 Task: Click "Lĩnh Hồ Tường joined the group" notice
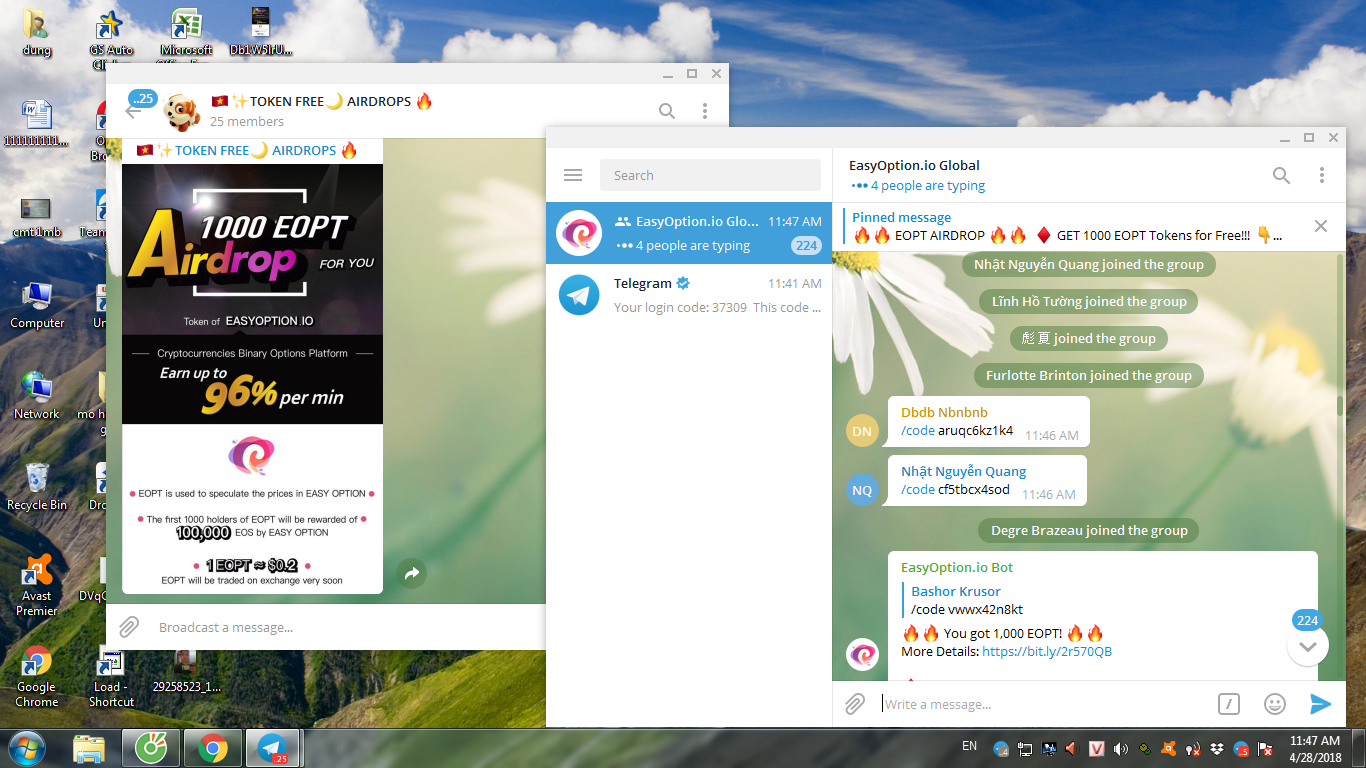point(1089,301)
